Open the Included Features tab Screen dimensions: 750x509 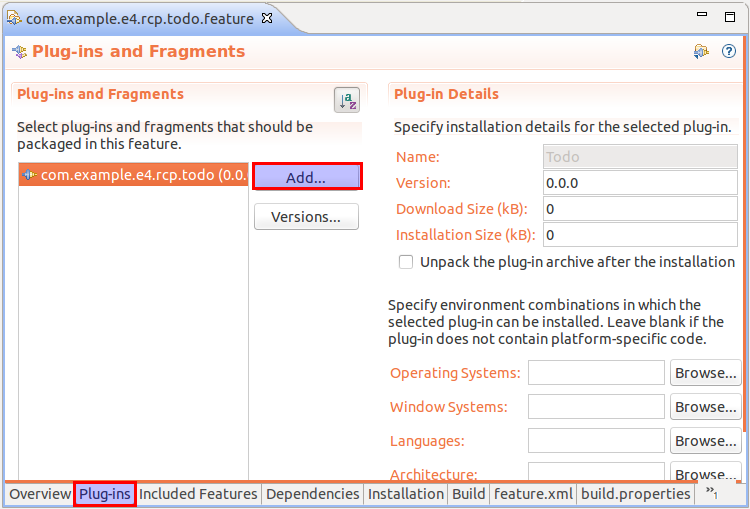tap(198, 494)
